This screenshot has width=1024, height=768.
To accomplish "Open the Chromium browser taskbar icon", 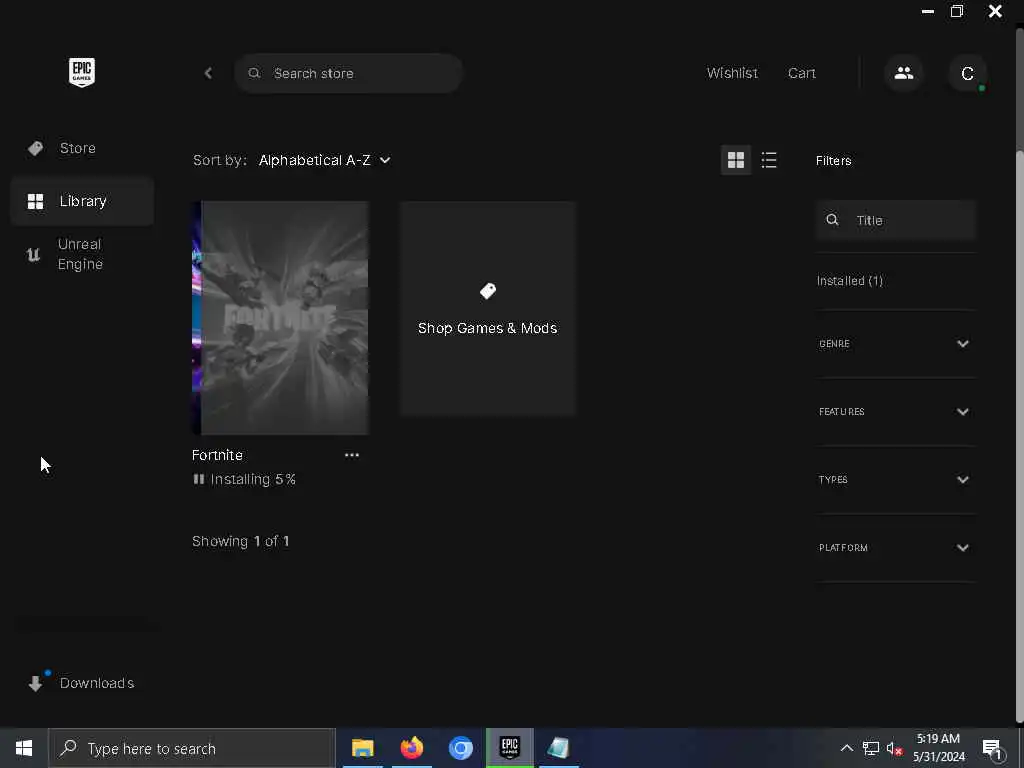I will pyautogui.click(x=460, y=748).
